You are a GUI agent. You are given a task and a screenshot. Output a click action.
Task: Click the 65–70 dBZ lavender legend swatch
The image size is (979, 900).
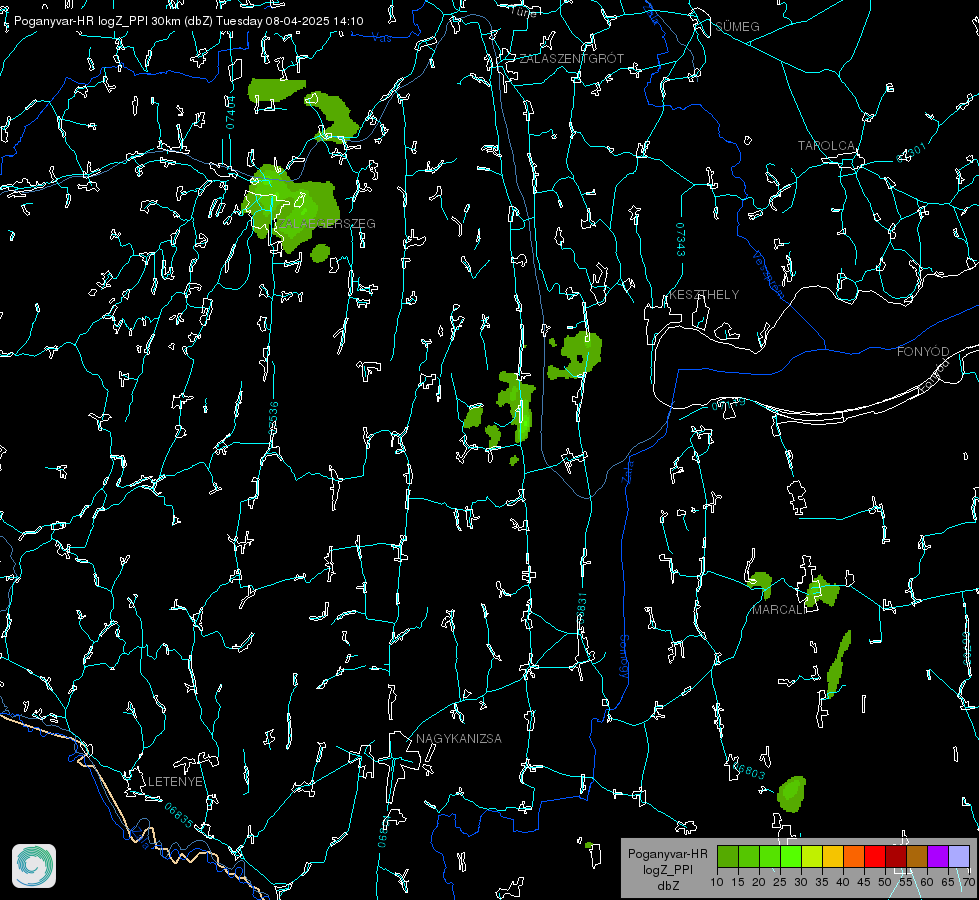coord(959,857)
